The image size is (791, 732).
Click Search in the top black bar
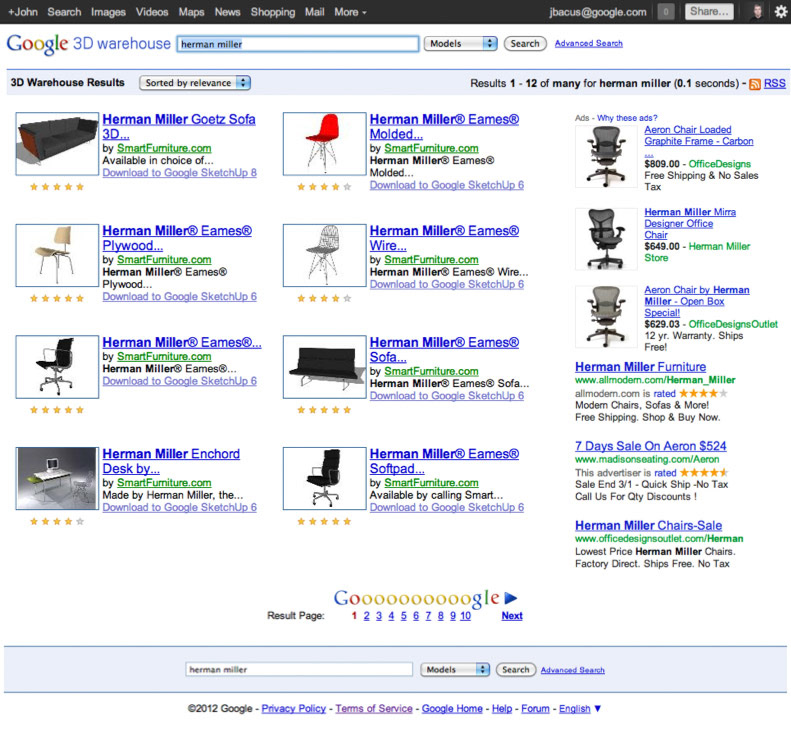(64, 12)
